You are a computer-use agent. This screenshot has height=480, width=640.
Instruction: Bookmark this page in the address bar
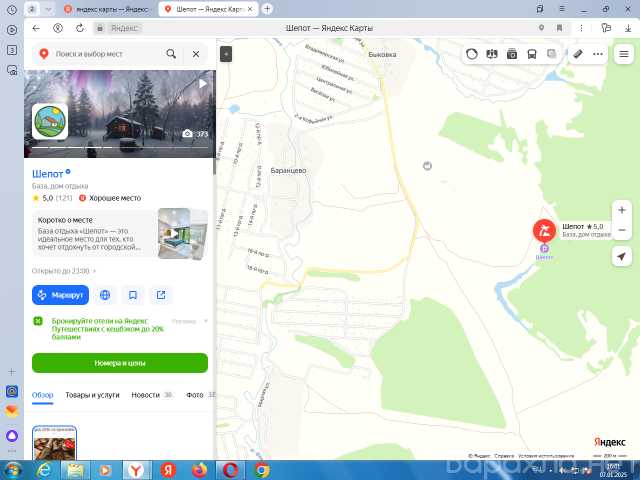[560, 28]
